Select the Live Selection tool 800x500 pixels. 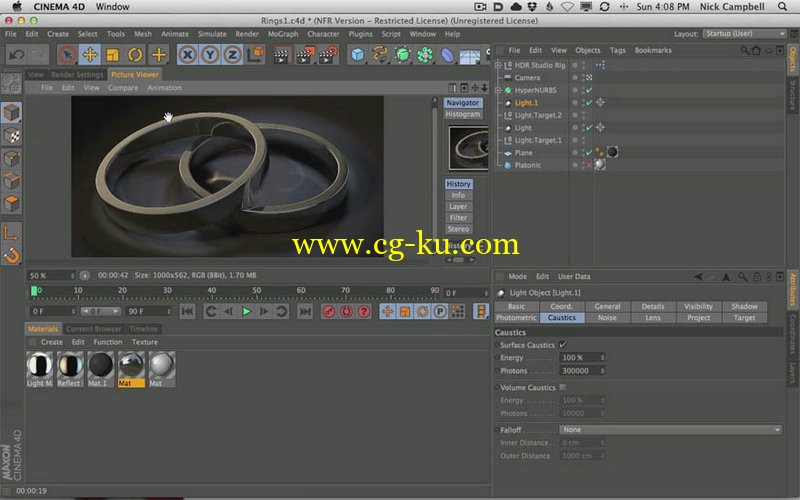(x=67, y=55)
